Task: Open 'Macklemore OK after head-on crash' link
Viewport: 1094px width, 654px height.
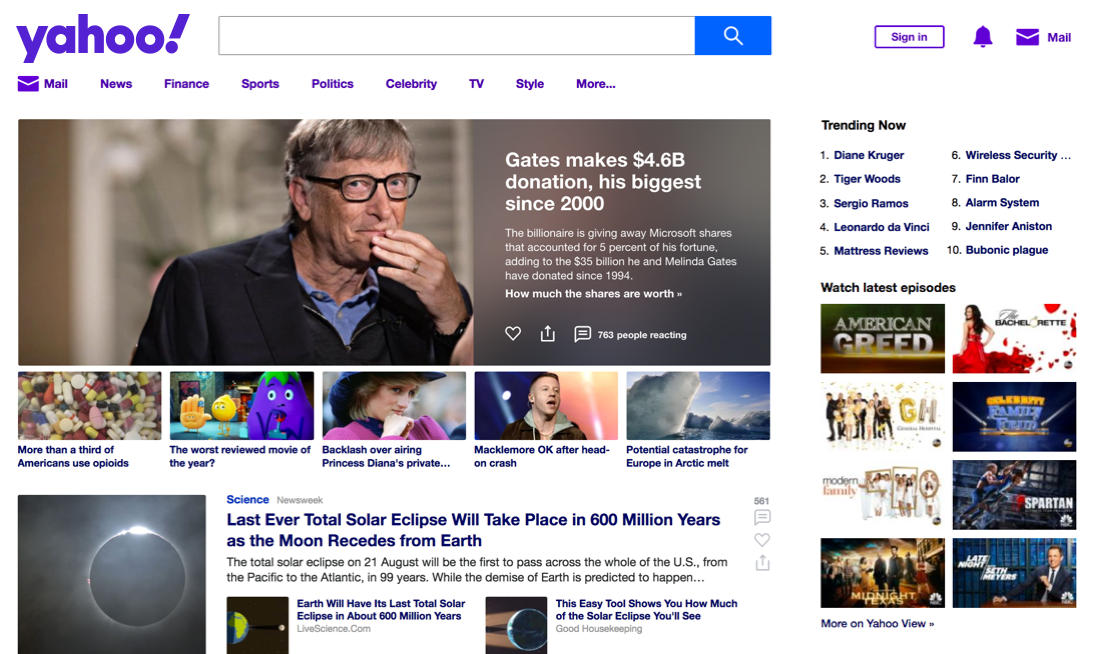Action: pyautogui.click(x=542, y=456)
